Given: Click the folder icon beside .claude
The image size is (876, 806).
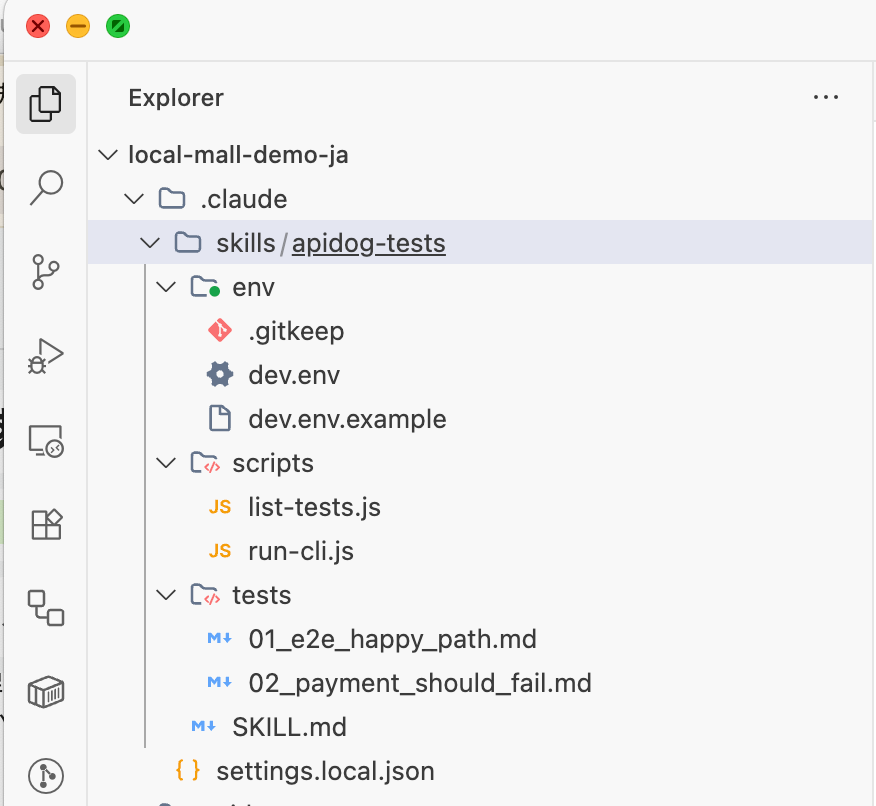Looking at the screenshot, I should coord(172,199).
